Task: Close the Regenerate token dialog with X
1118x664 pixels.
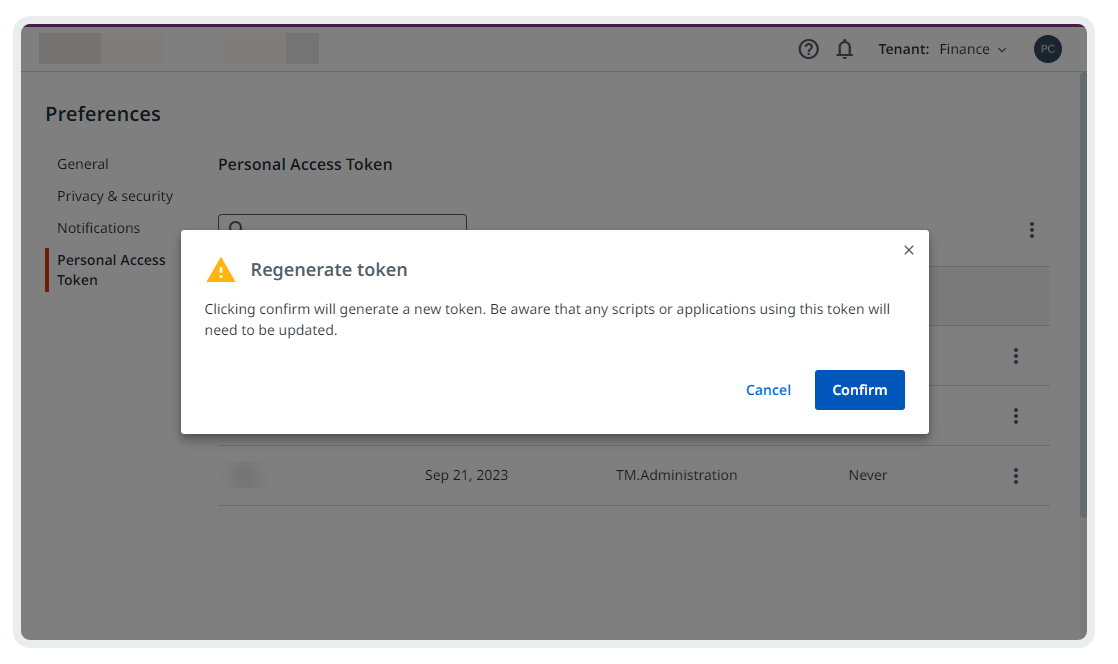Action: (908, 250)
